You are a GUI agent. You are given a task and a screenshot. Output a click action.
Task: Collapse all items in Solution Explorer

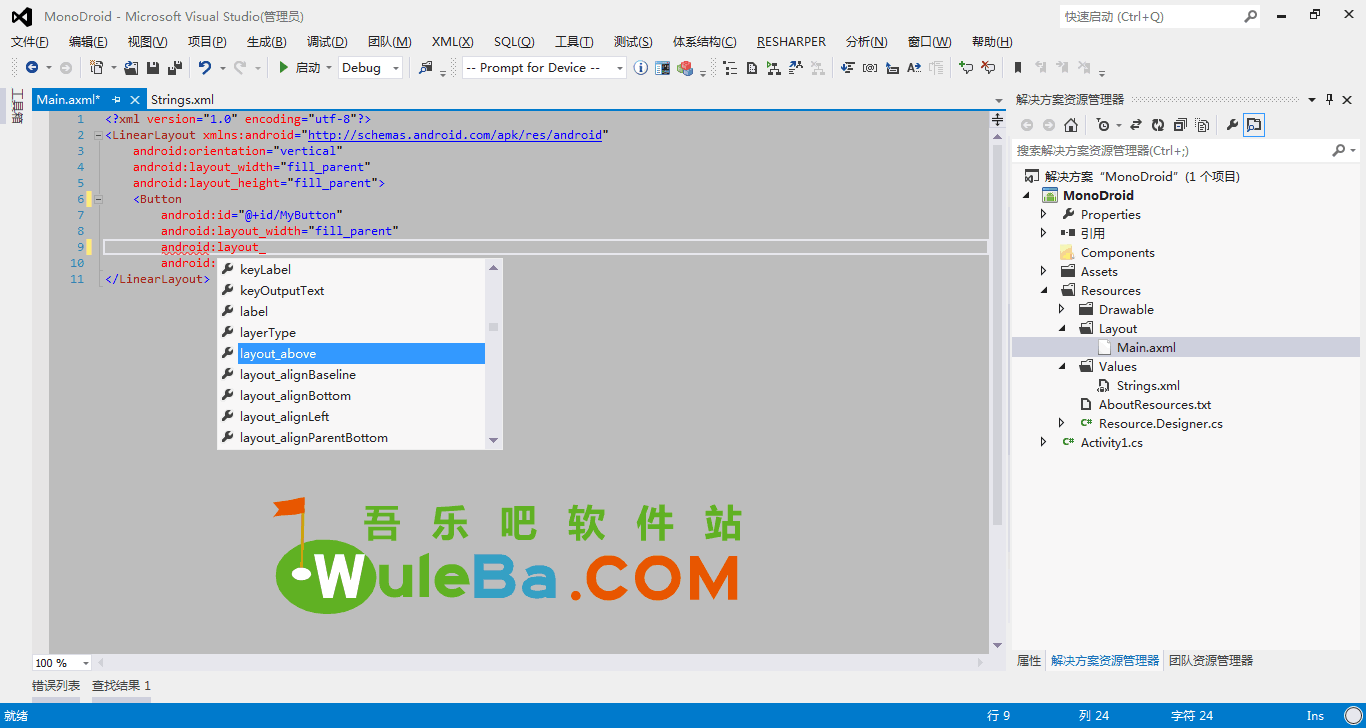[1180, 125]
